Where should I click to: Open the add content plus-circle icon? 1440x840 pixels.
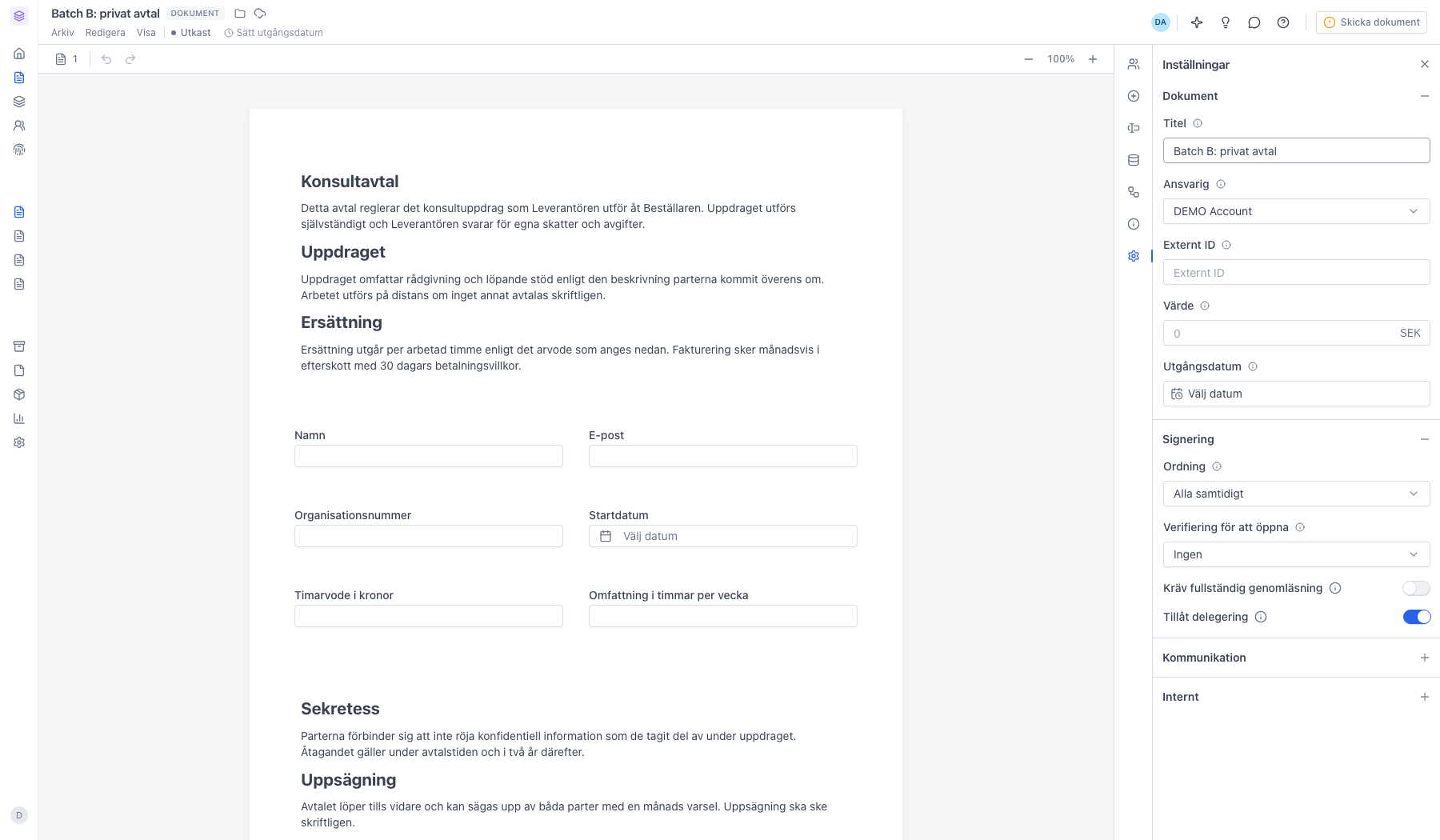[1134, 96]
